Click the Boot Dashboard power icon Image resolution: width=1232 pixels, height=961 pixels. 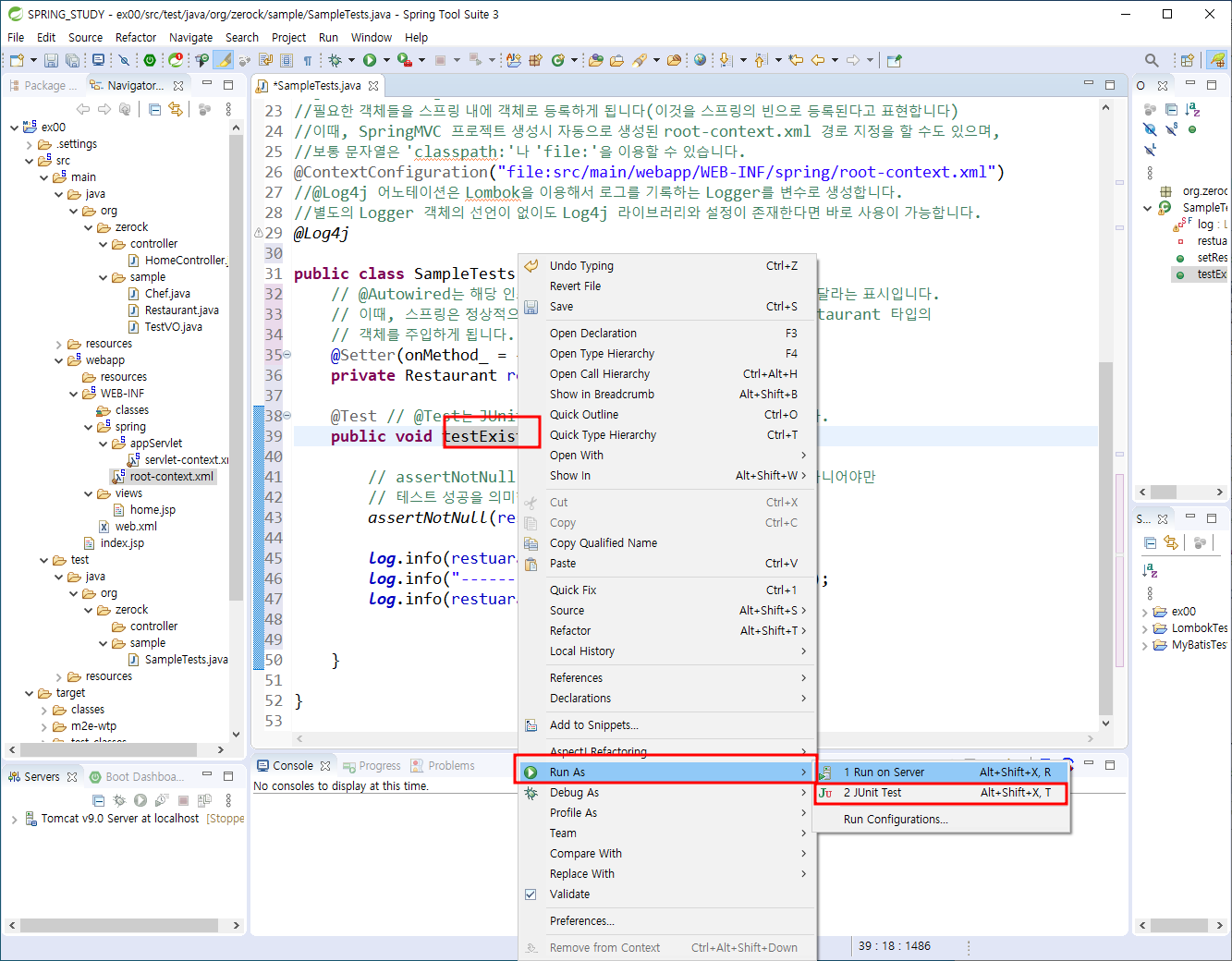click(x=150, y=60)
